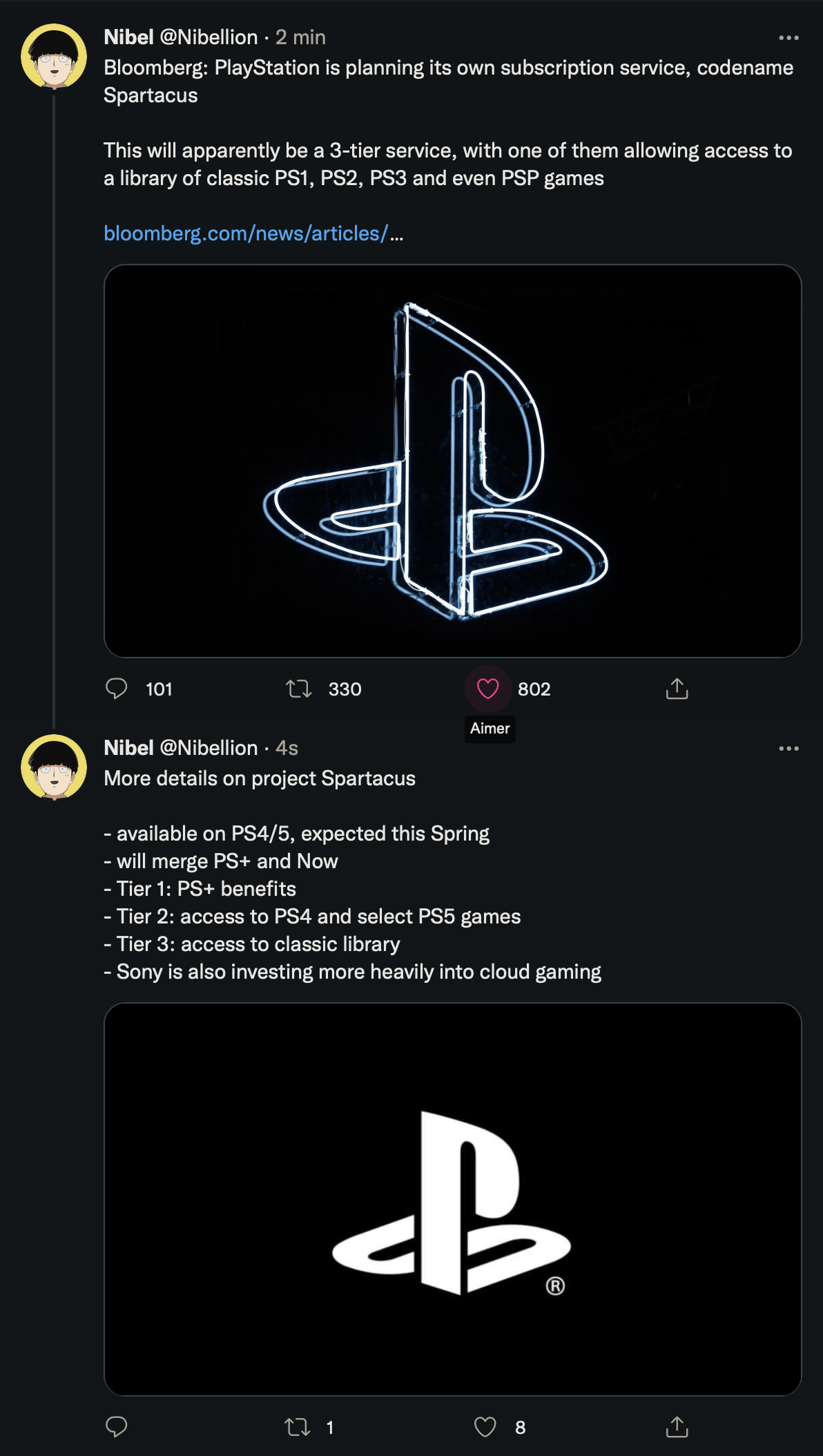The image size is (823, 1456).
Task: Retweet the first tweet with 330 retweets
Action: tap(299, 689)
